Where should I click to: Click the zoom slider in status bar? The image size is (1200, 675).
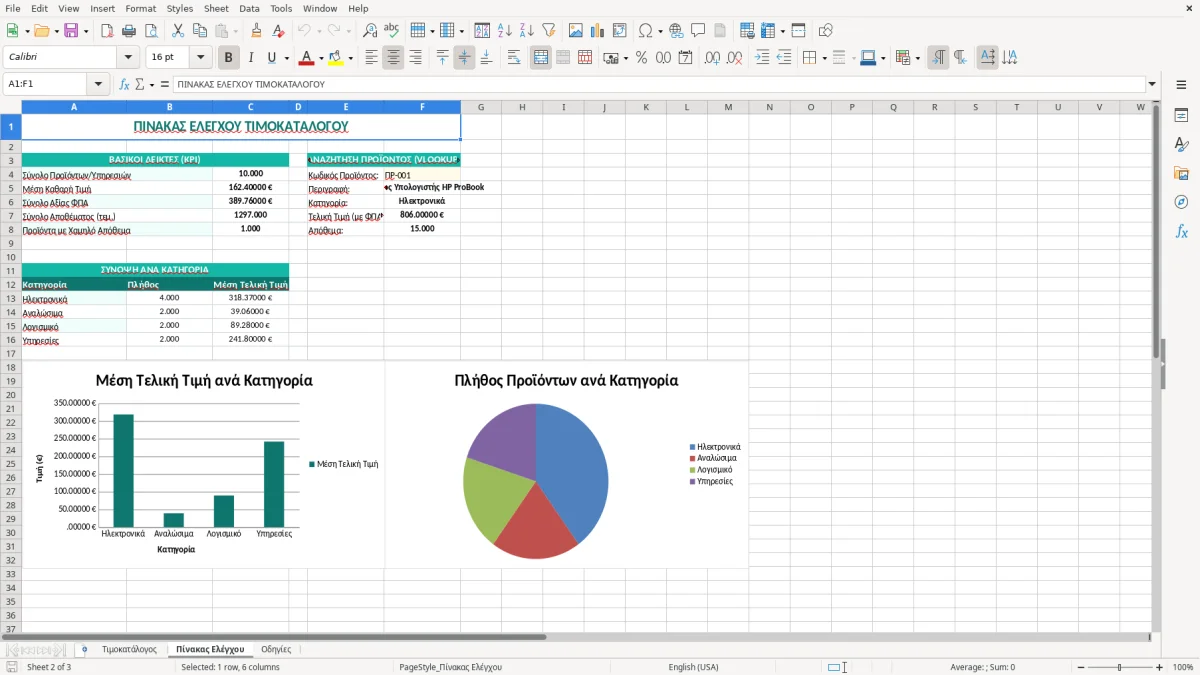(1119, 667)
